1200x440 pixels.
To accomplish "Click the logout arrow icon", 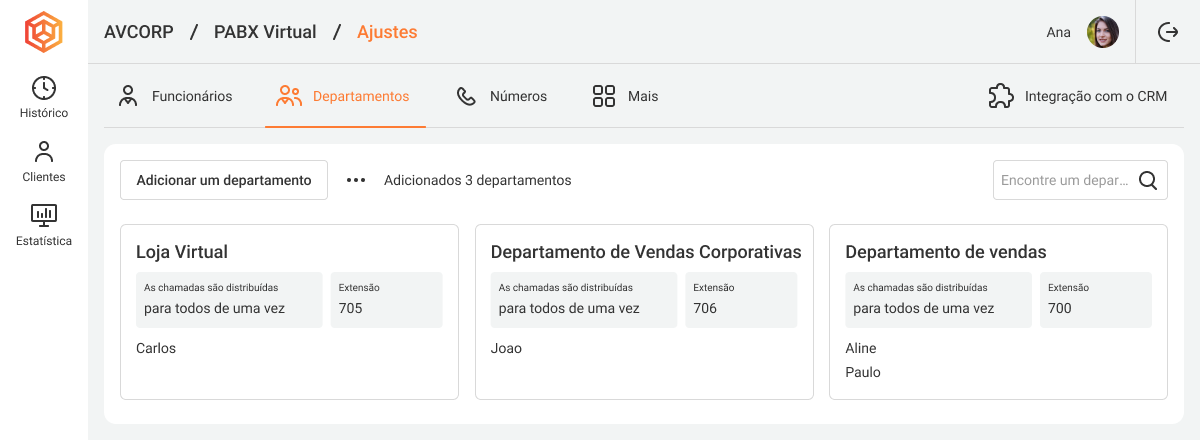I will tap(1167, 32).
